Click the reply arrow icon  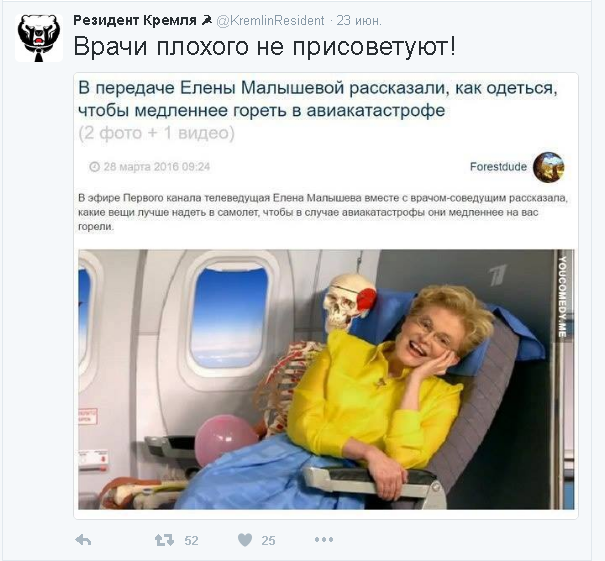83,540
